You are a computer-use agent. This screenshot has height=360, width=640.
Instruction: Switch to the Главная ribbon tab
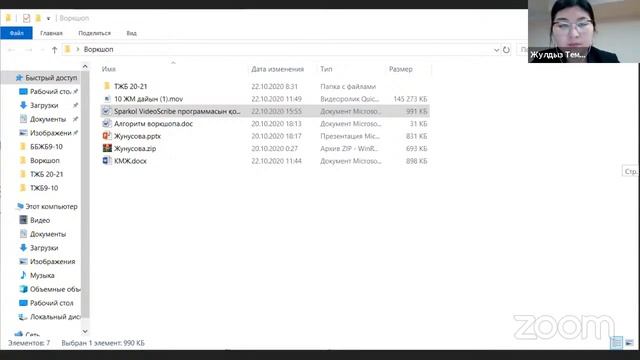point(51,33)
